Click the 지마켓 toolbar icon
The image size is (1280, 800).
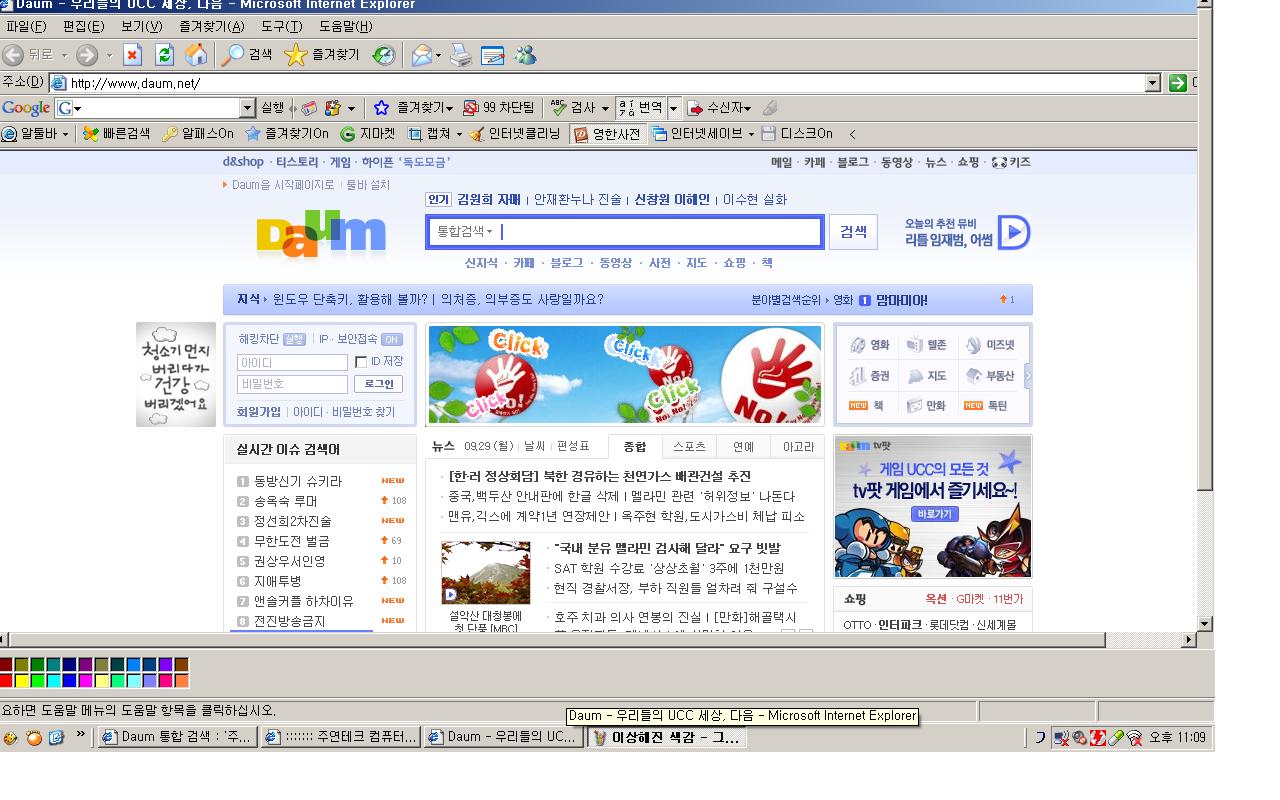[x=348, y=133]
